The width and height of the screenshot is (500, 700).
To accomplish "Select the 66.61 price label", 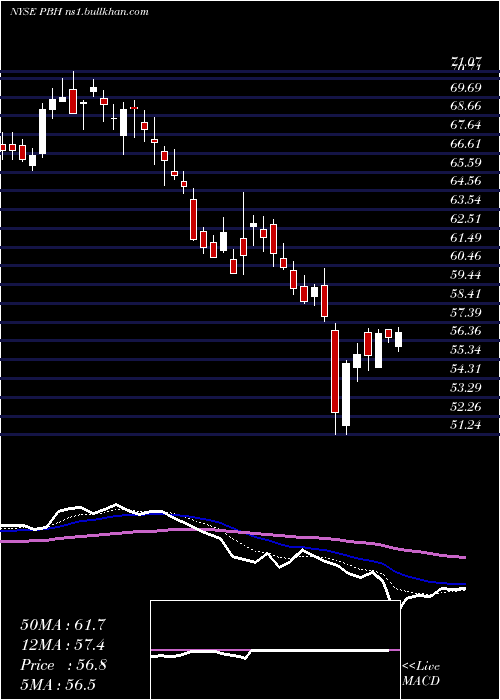I will (466, 144).
